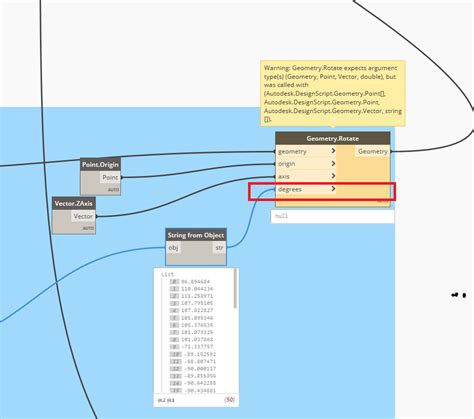Click the Vector output port of Vector.ZAxis

point(83,216)
